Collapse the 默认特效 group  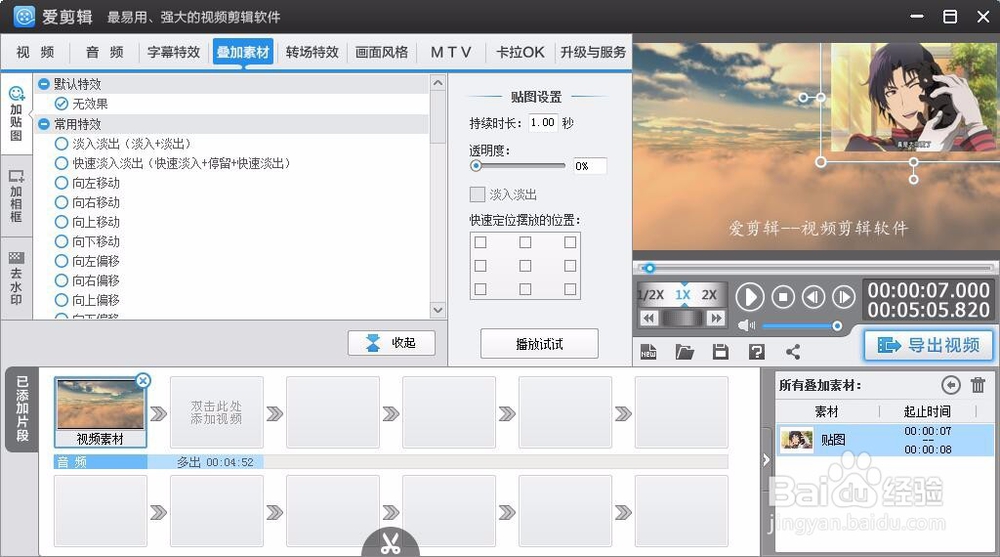tap(44, 84)
